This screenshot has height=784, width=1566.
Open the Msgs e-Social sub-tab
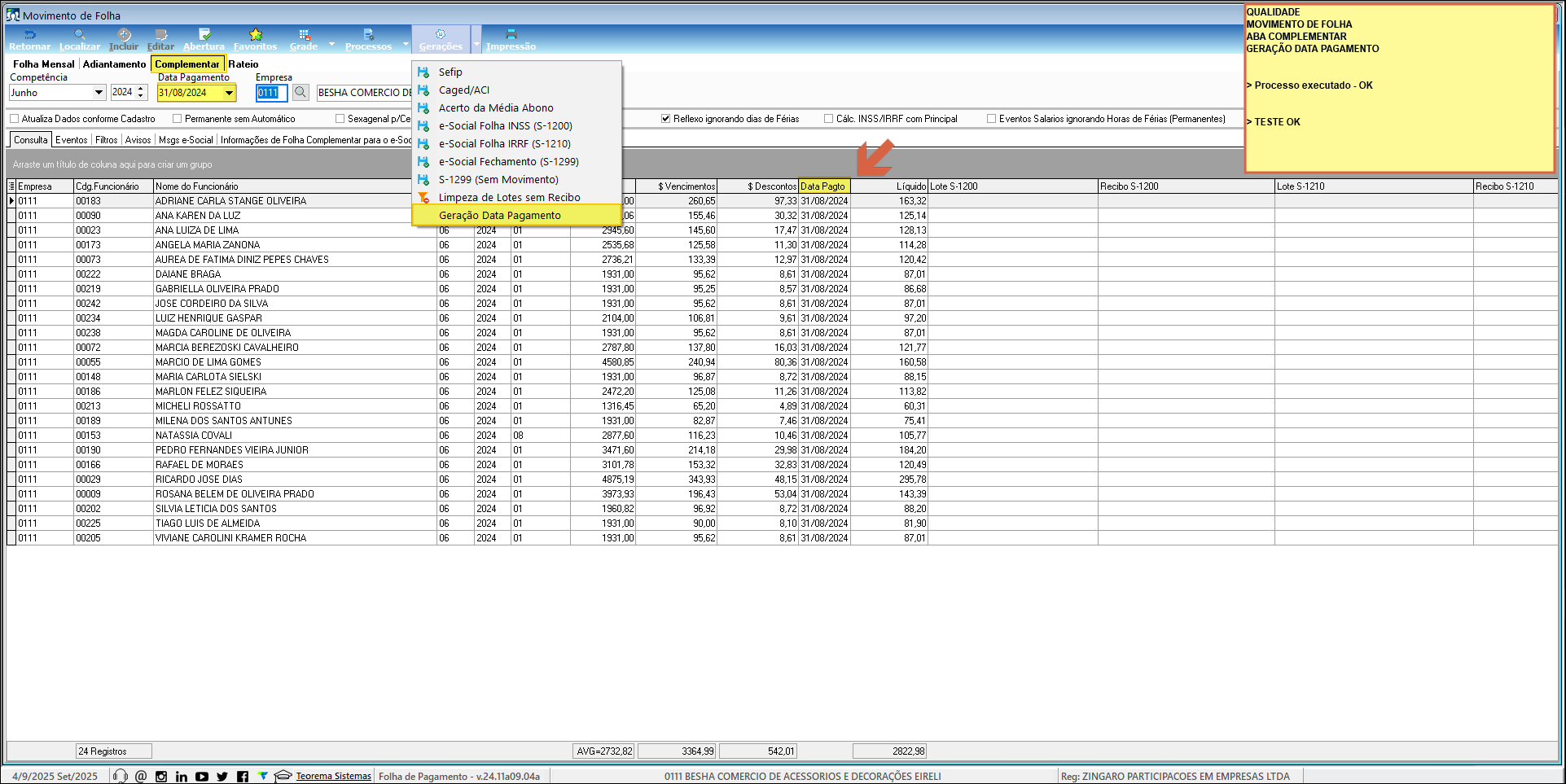186,140
